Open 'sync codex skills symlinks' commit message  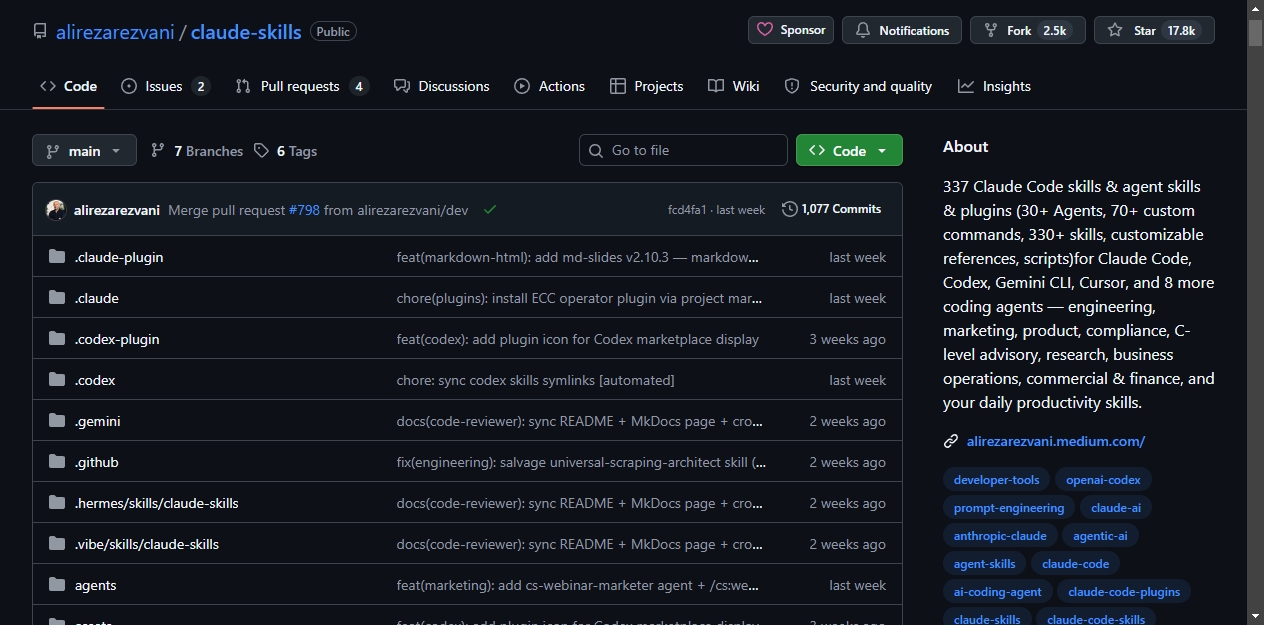pos(536,380)
